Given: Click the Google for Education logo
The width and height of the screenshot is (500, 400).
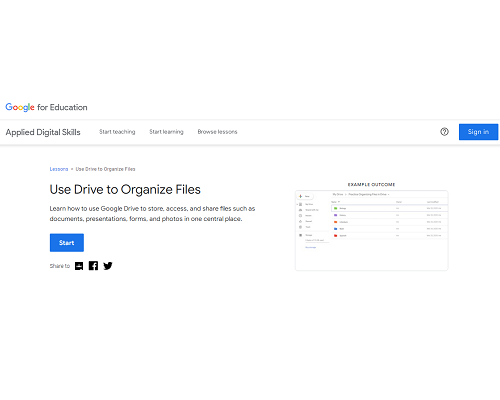Looking at the screenshot, I should 46,107.
